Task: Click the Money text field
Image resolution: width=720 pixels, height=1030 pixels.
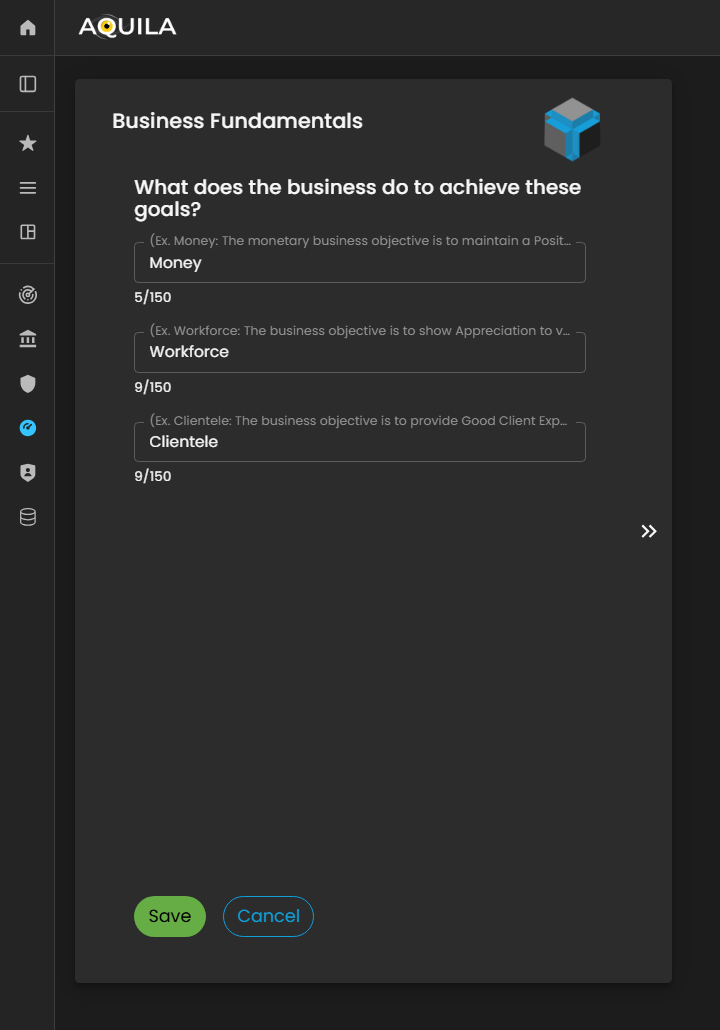Action: coord(360,263)
